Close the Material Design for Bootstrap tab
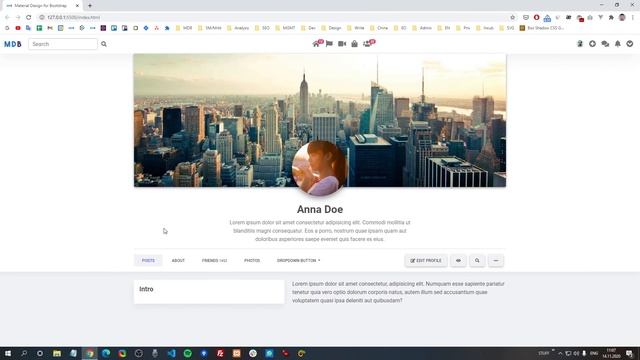Viewport: 640px width, 360px height. point(77,6)
